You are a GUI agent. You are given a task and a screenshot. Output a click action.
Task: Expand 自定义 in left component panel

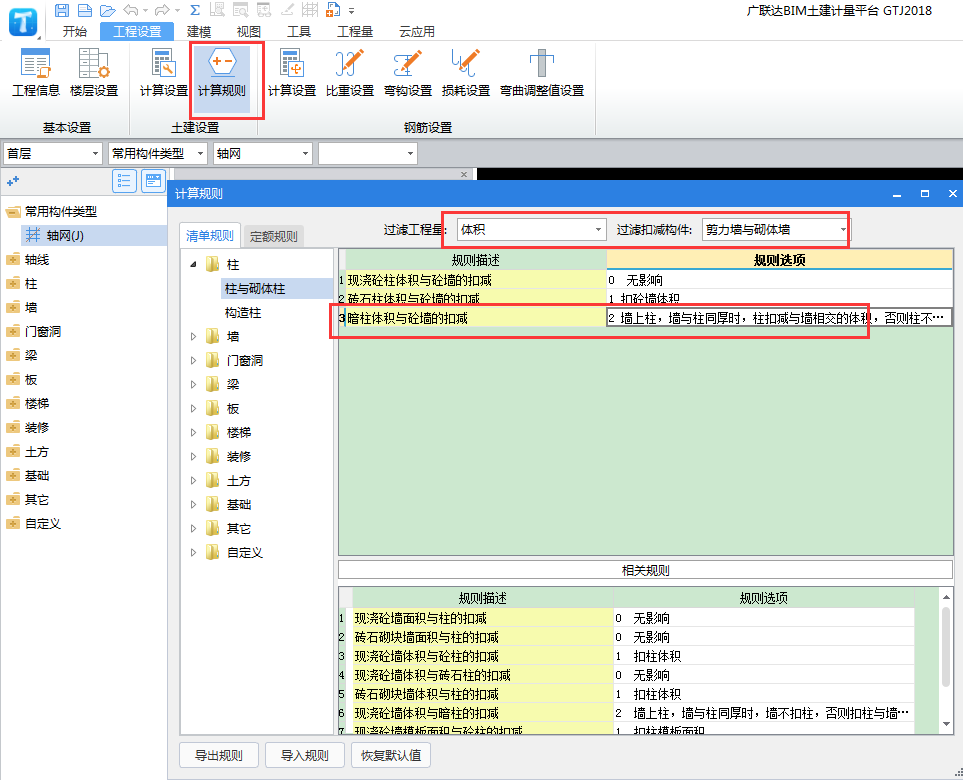(x=12, y=523)
